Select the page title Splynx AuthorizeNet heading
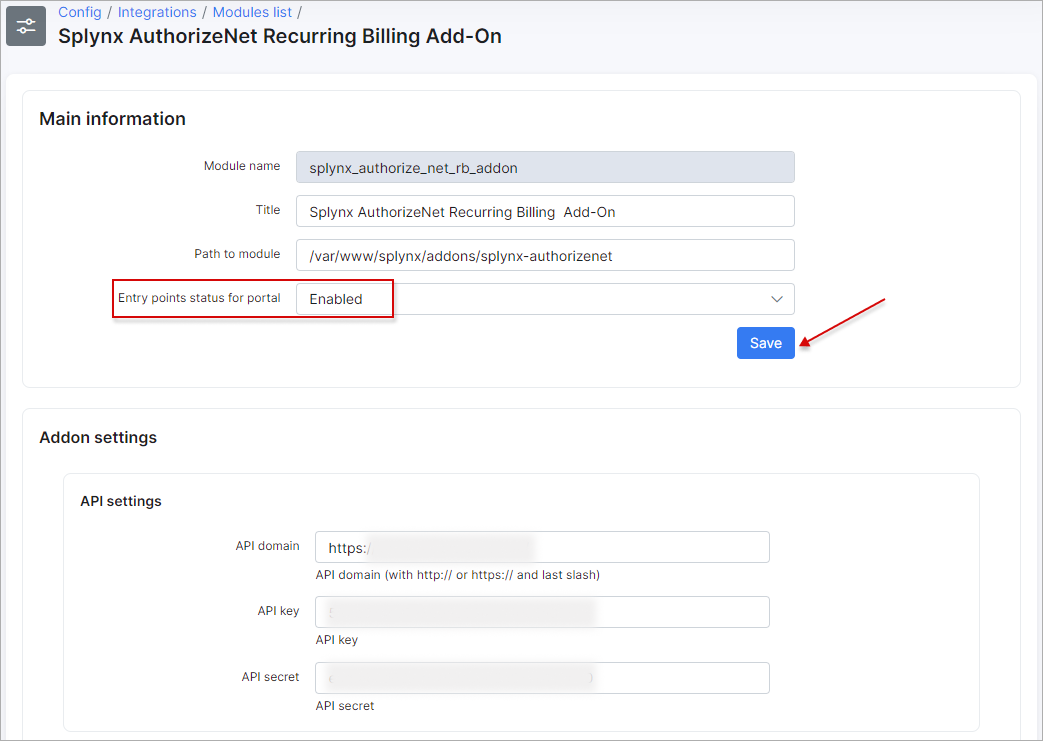Image resolution: width=1043 pixels, height=741 pixels. pos(280,36)
